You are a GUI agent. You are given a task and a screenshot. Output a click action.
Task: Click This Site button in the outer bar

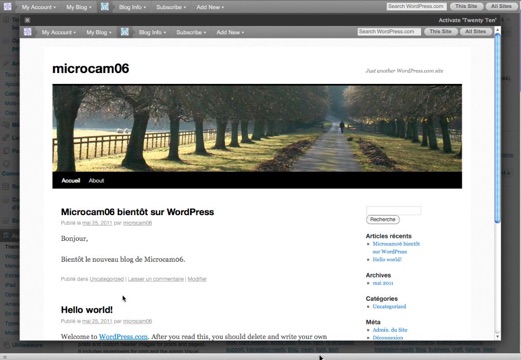click(x=466, y=6)
